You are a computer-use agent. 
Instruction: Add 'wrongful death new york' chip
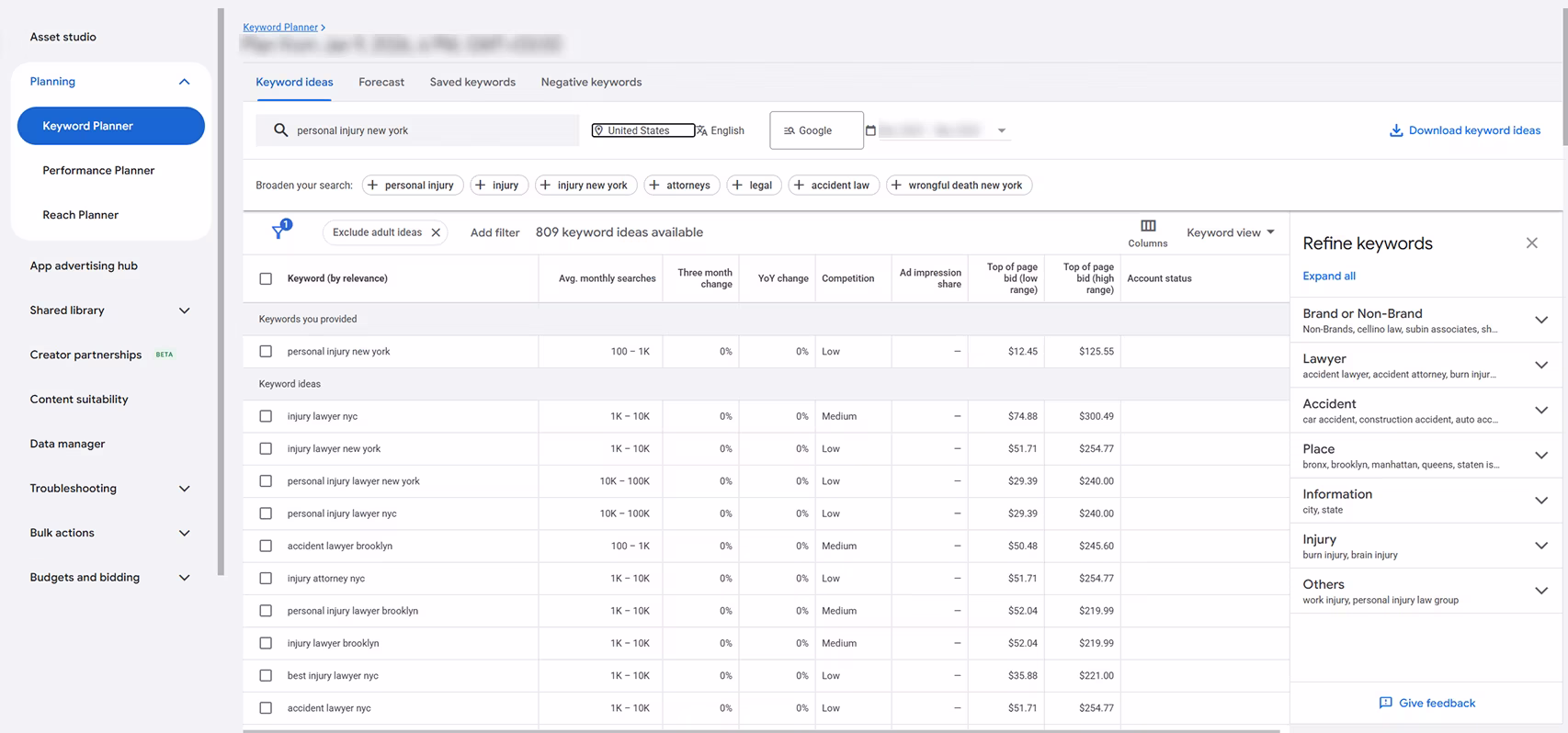[x=959, y=186]
